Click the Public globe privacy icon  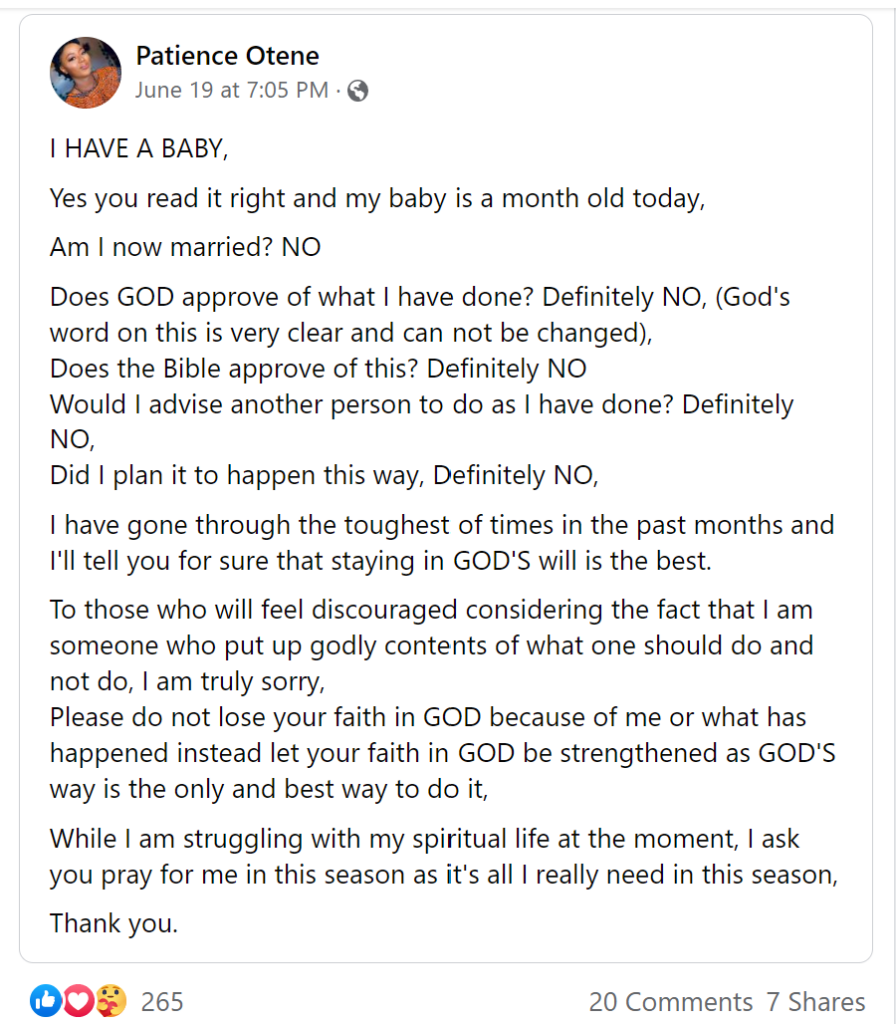tap(358, 91)
